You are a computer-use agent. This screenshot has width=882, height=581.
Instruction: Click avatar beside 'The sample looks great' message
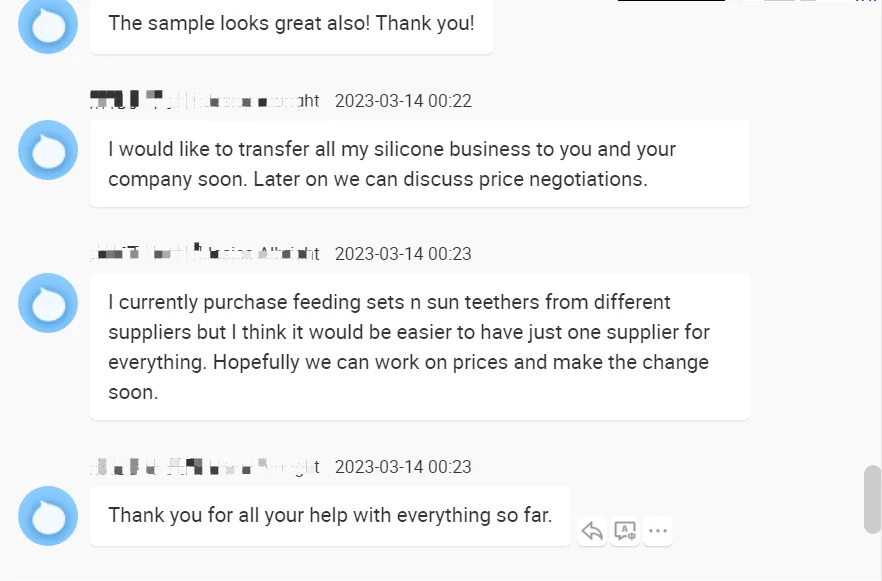point(48,25)
